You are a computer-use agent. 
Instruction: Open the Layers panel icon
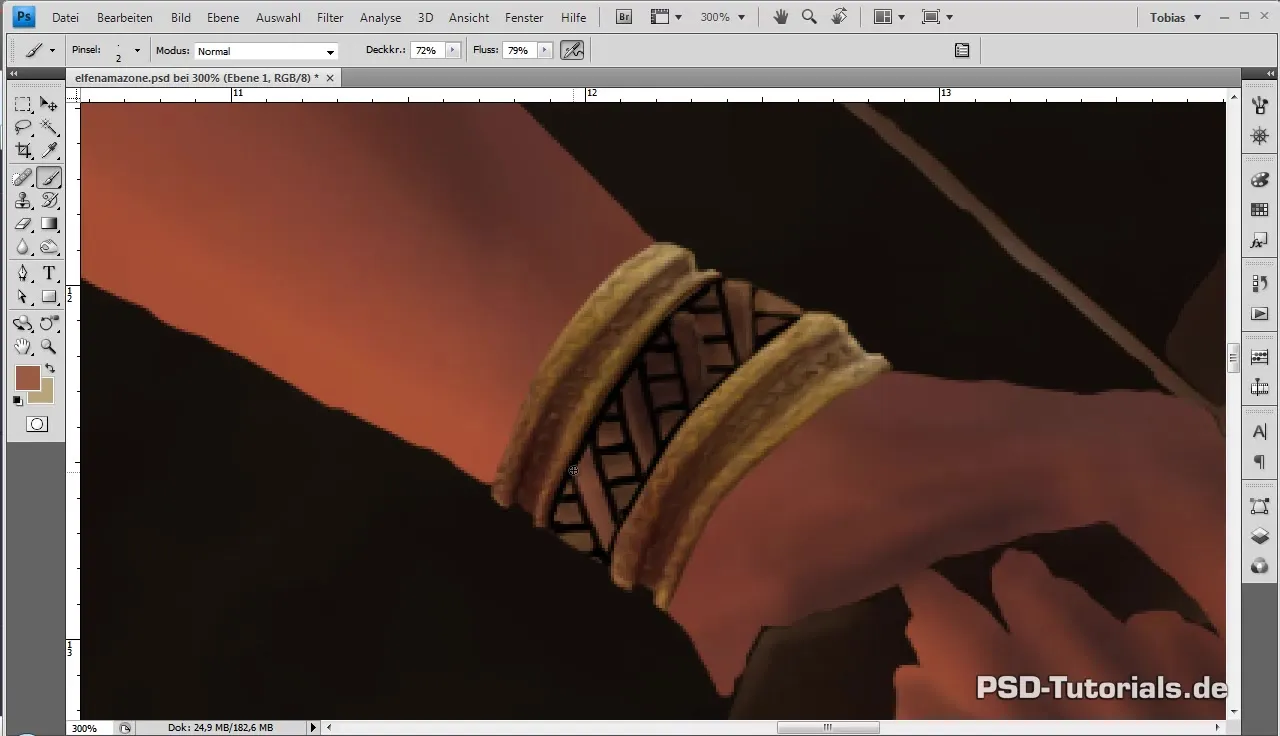click(x=1260, y=536)
